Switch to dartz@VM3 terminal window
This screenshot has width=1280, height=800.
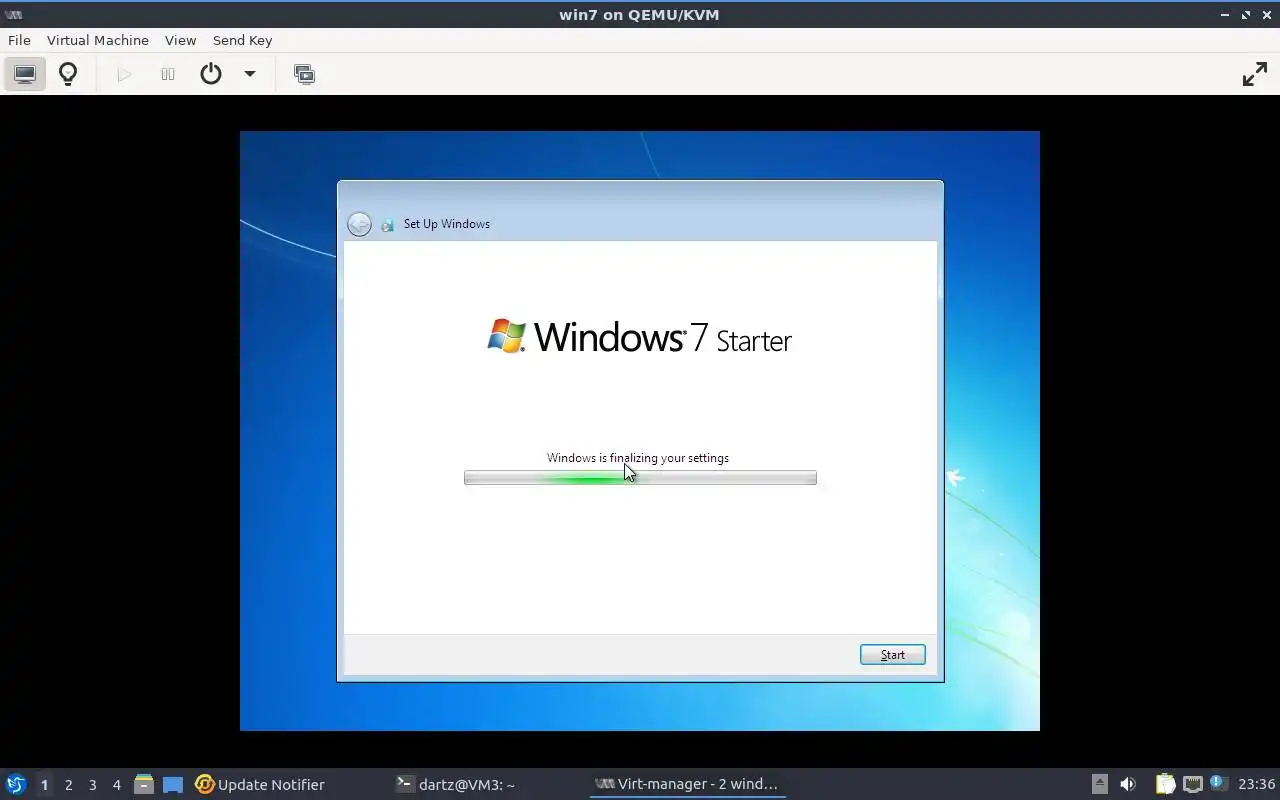pos(455,784)
